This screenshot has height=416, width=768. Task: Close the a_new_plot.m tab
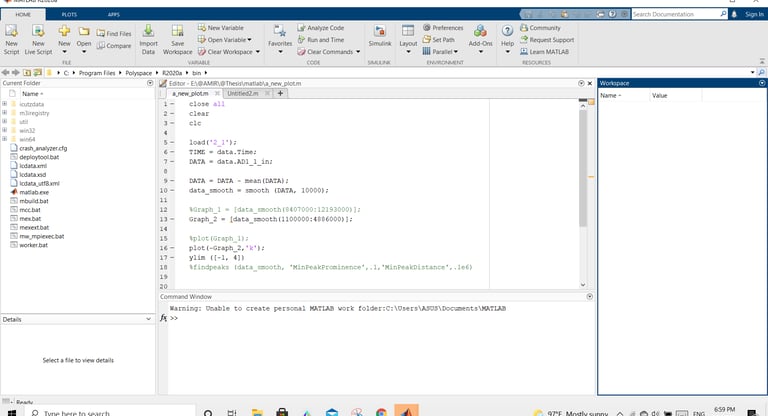217,93
